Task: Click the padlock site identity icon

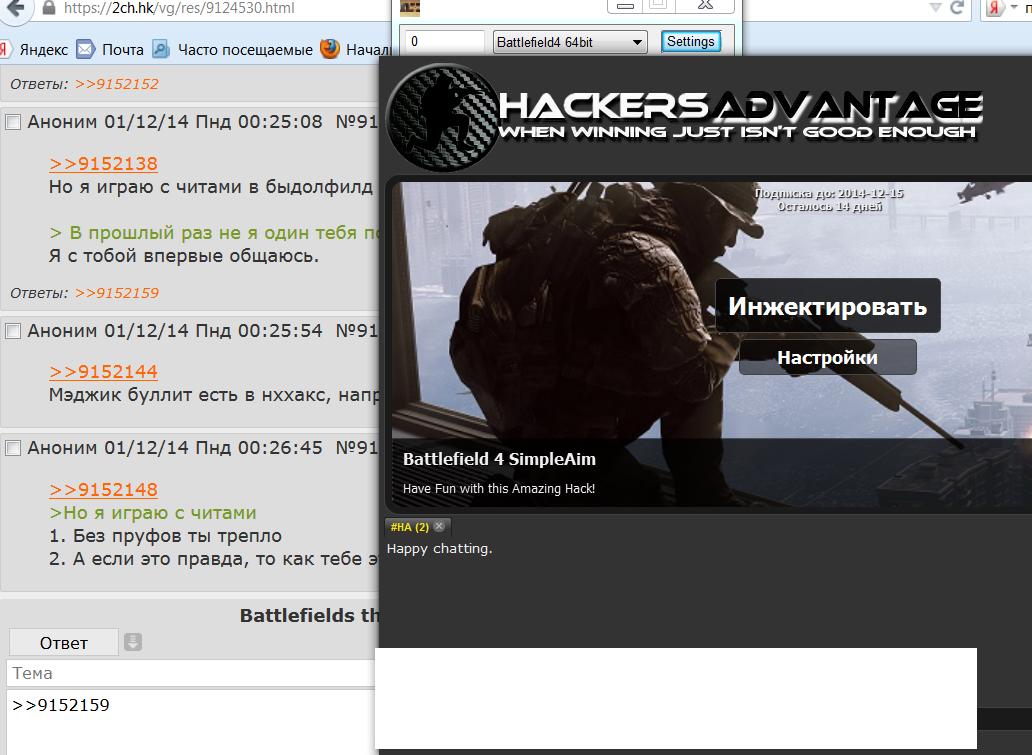Action: [x=49, y=9]
